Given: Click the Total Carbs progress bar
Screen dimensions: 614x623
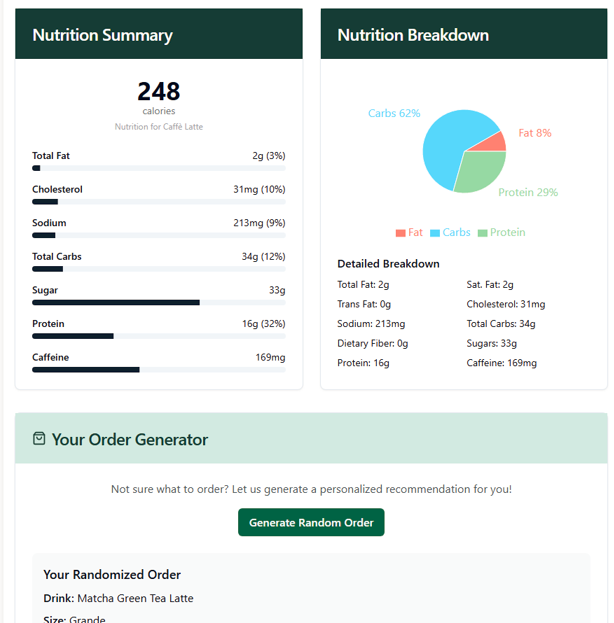Looking at the screenshot, I should 159,269.
